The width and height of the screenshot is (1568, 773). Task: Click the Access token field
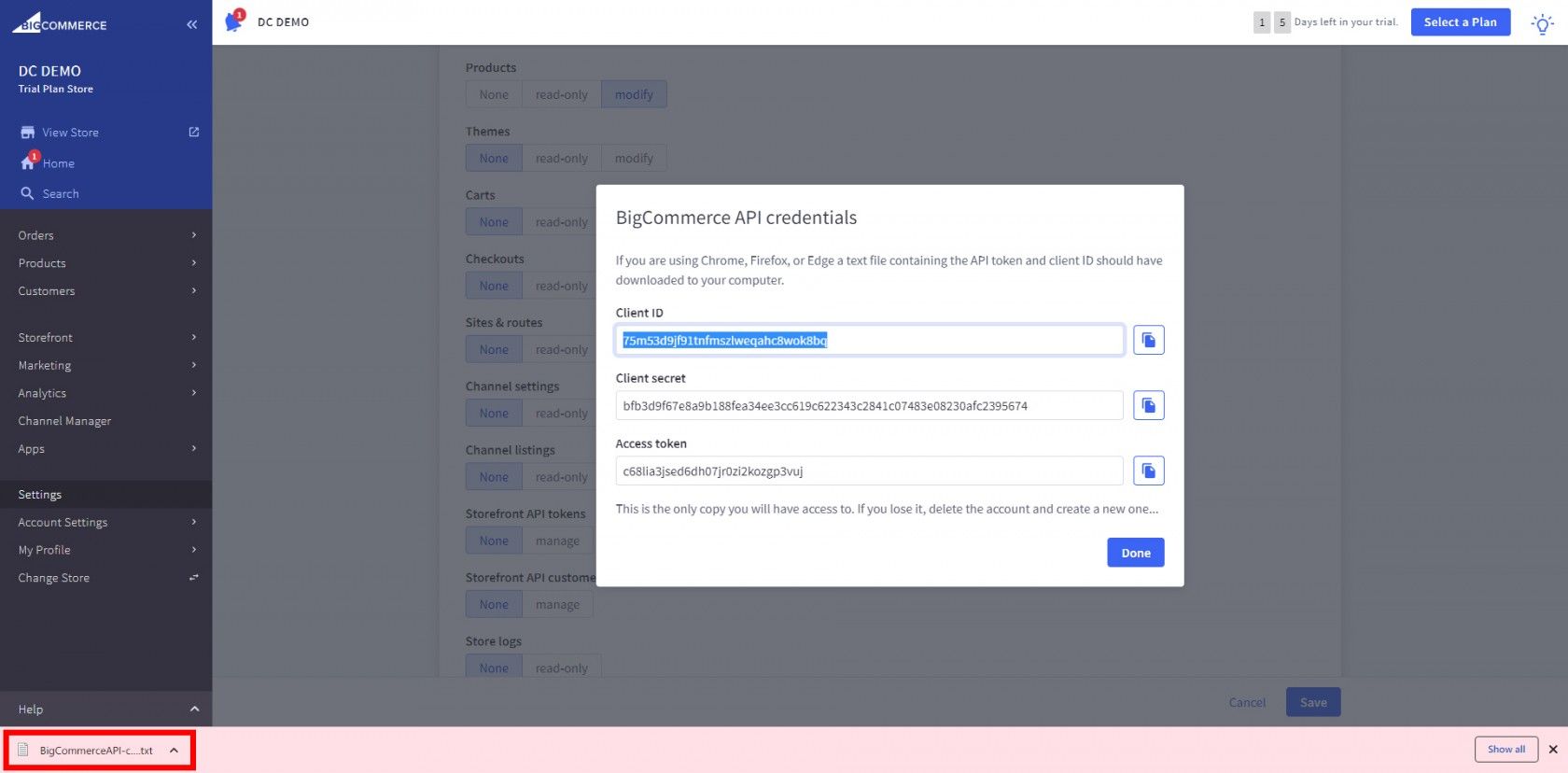tap(869, 471)
